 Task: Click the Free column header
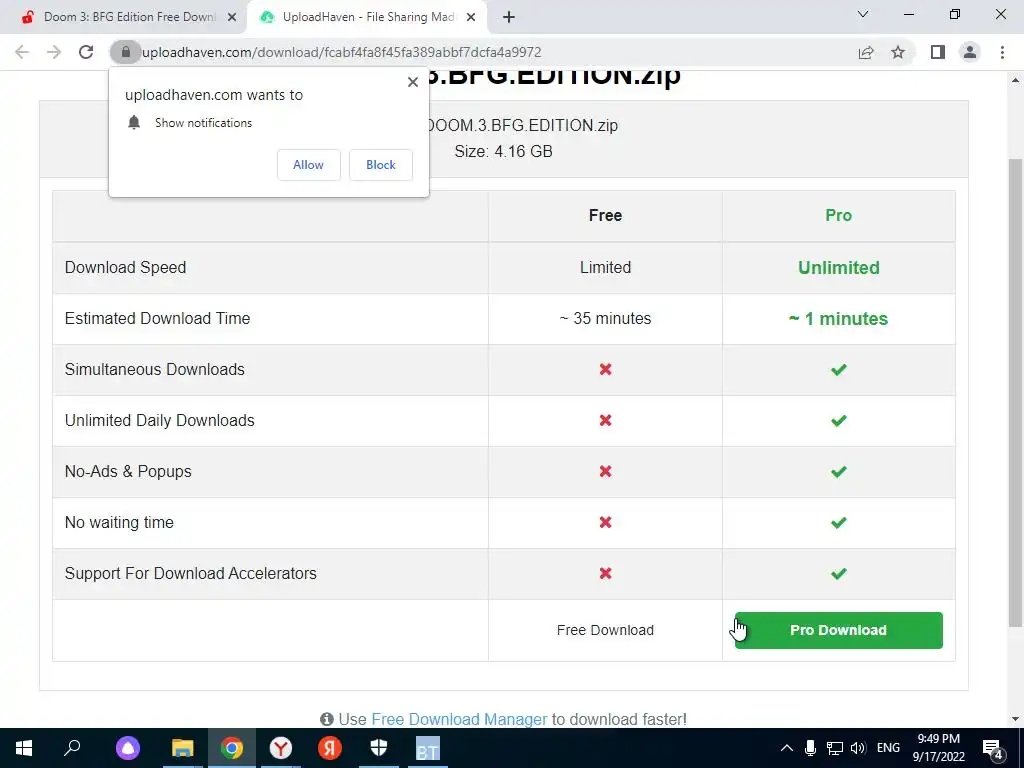605,216
